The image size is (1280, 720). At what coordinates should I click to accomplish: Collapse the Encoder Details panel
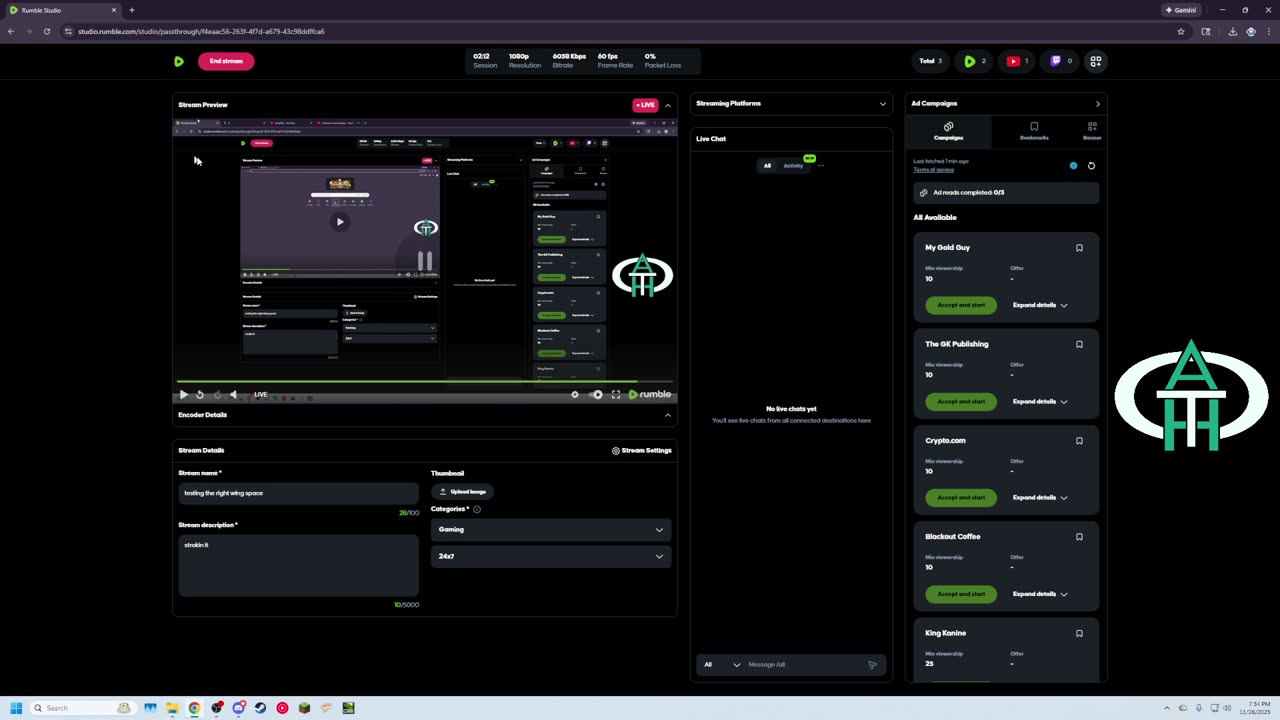coord(668,415)
